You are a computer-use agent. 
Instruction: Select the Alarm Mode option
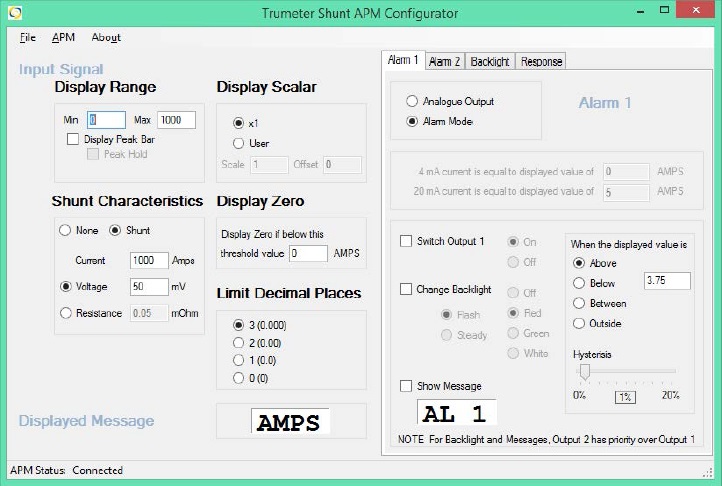pyautogui.click(x=412, y=121)
